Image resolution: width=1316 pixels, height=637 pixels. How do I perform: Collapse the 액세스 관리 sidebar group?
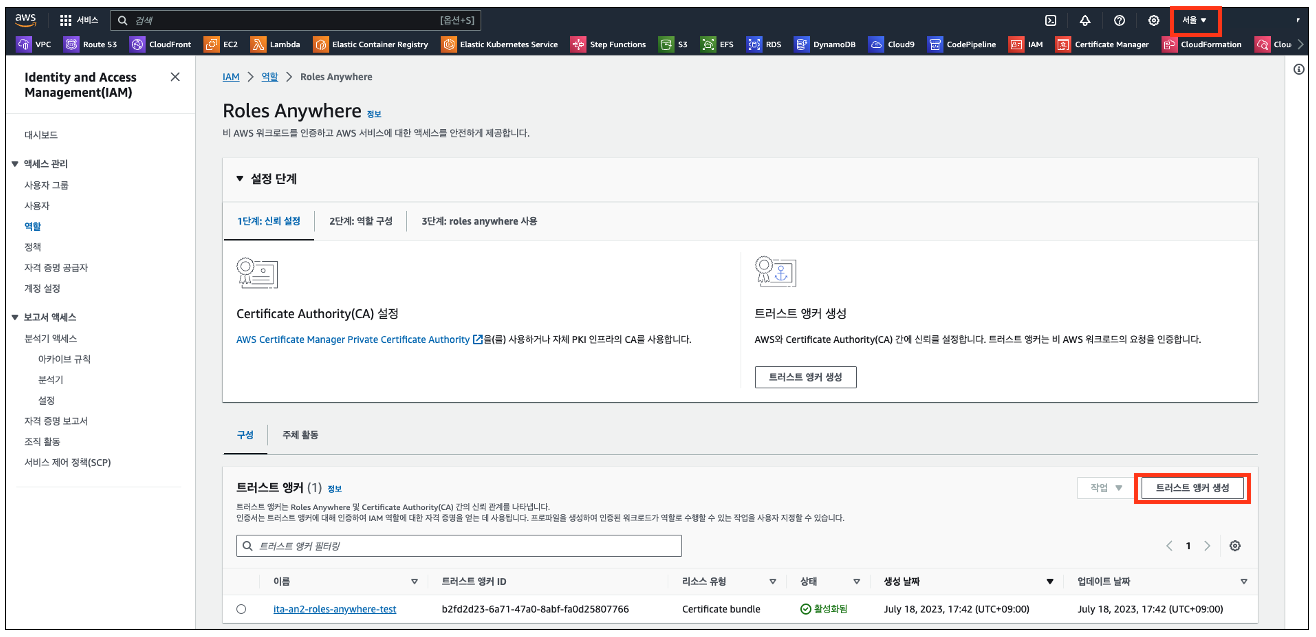[15, 163]
